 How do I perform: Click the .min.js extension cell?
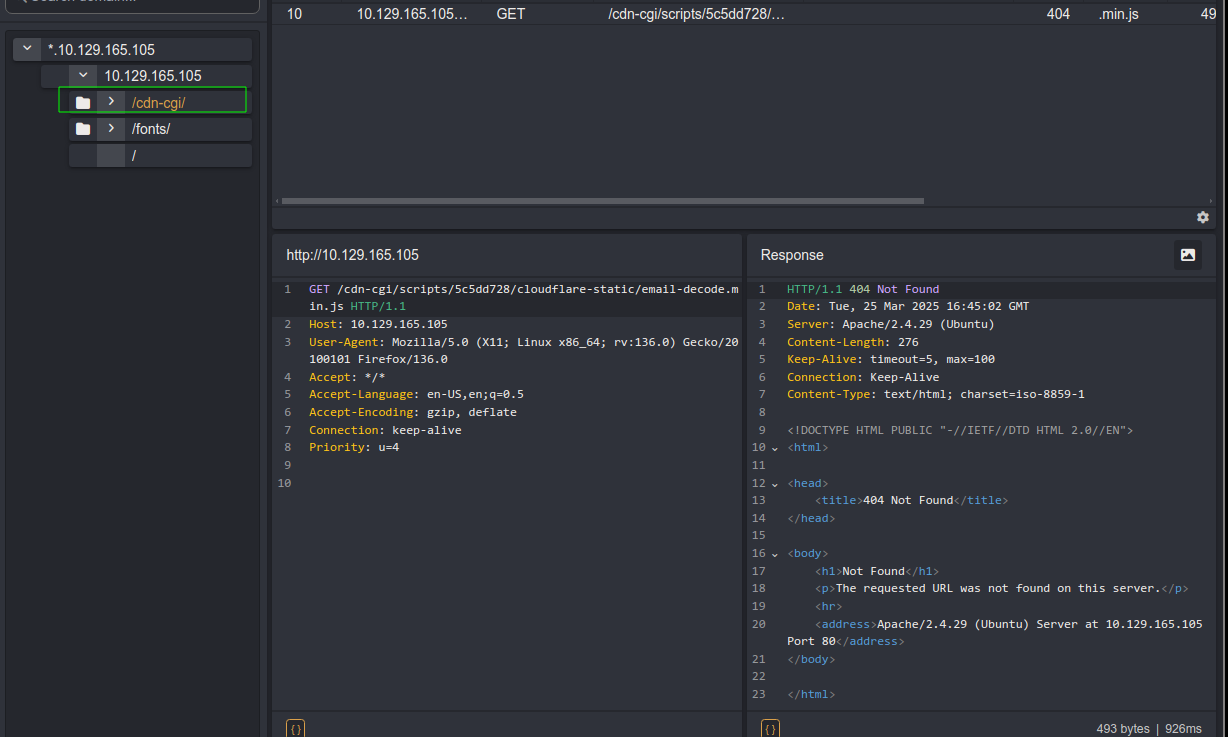pyautogui.click(x=1118, y=14)
